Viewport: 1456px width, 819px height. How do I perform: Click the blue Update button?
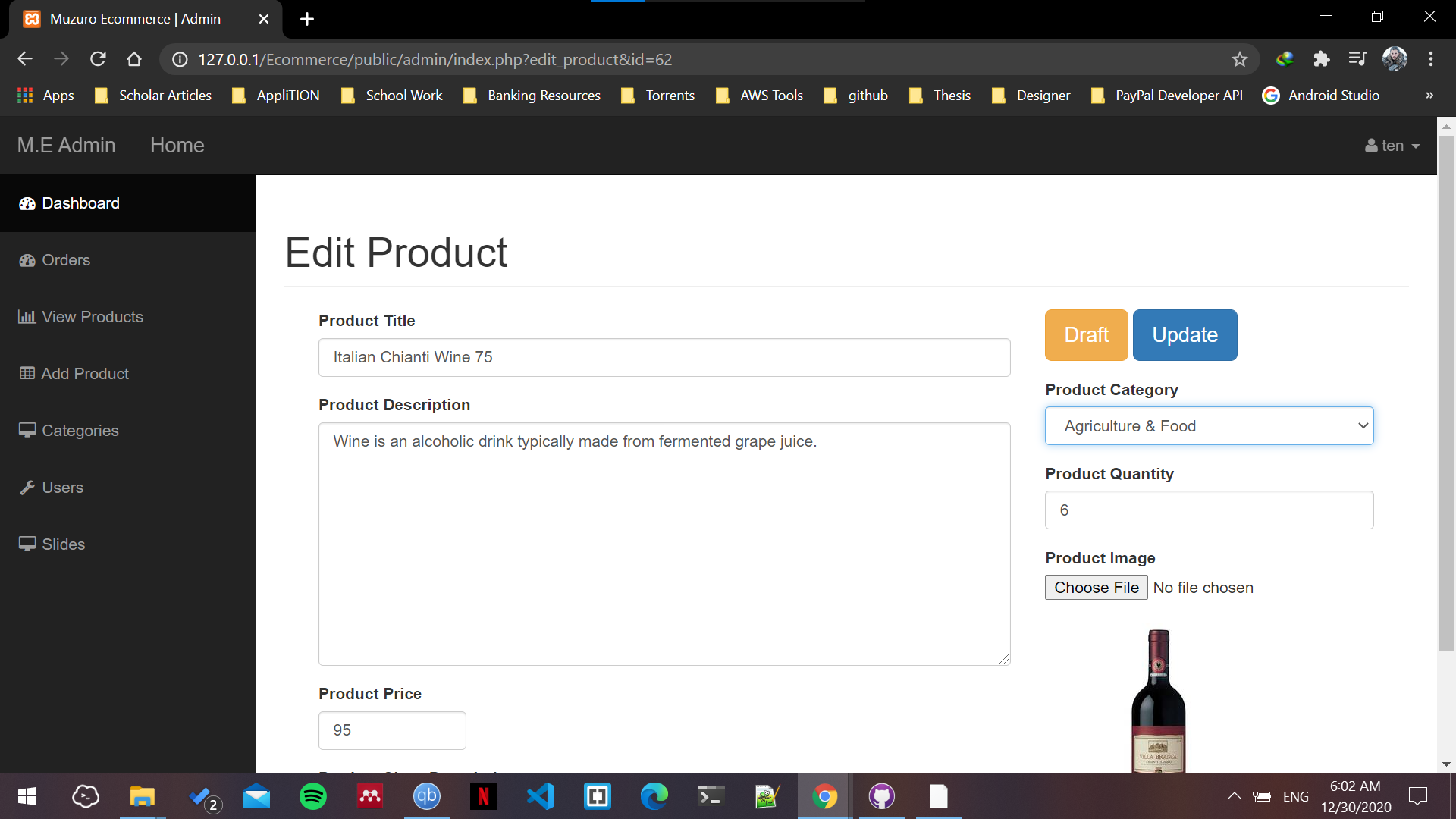pyautogui.click(x=1185, y=335)
